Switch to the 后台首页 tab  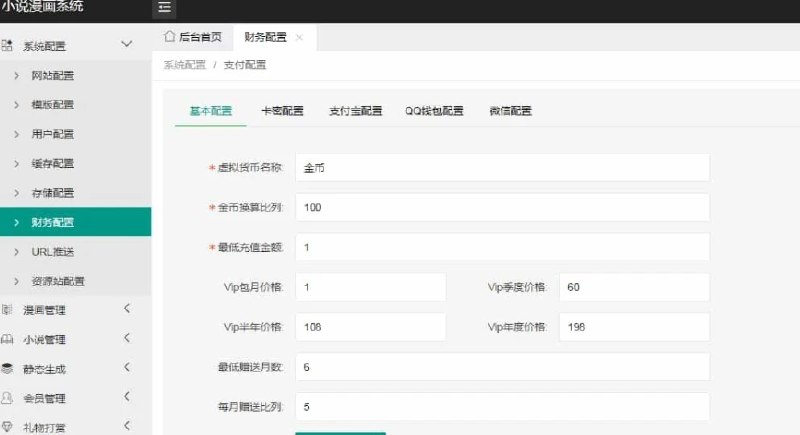pos(193,37)
